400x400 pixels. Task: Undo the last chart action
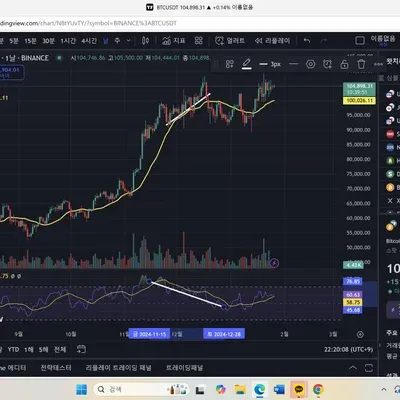(307, 41)
